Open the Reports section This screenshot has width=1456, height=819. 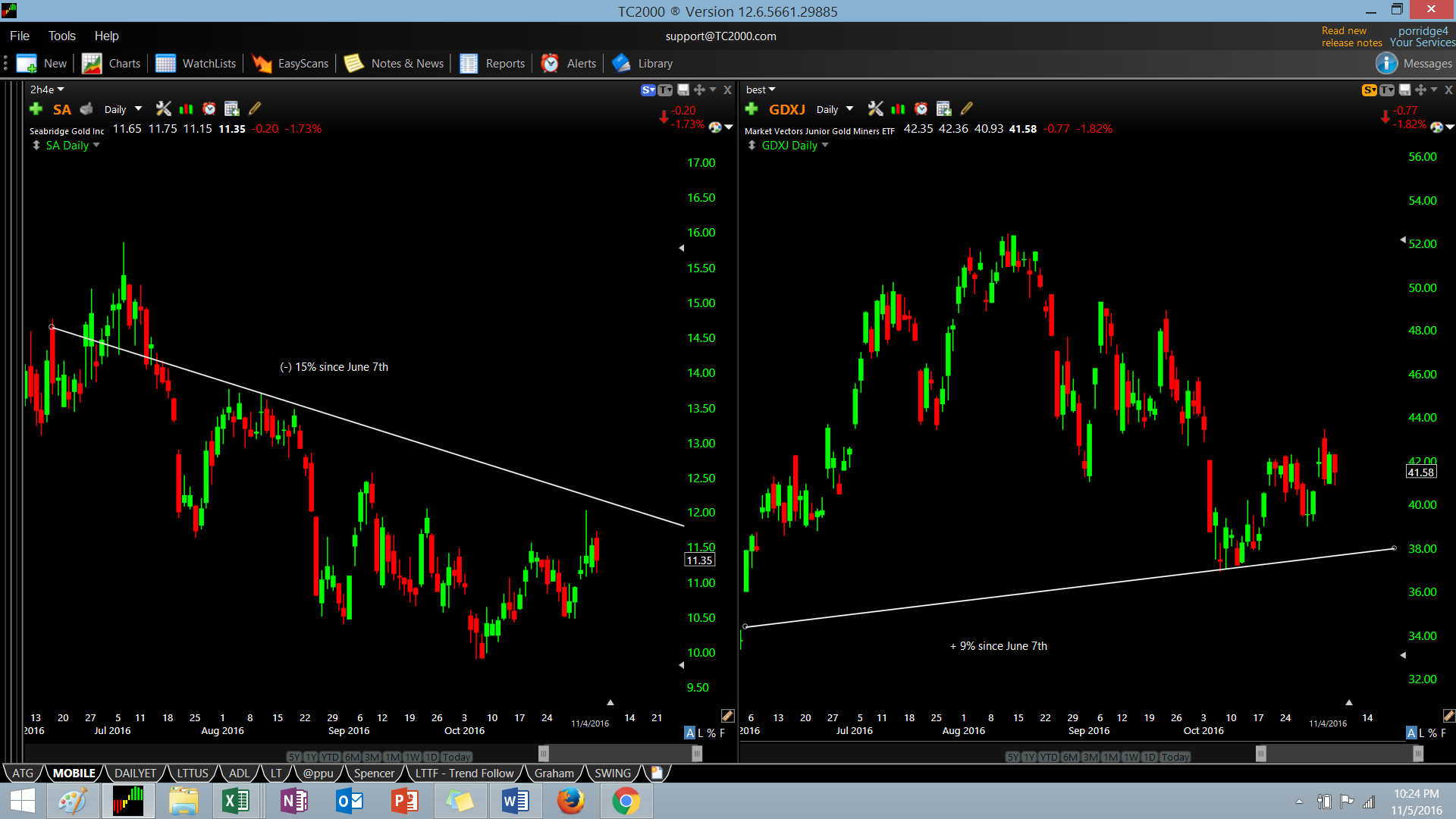pyautogui.click(x=492, y=64)
